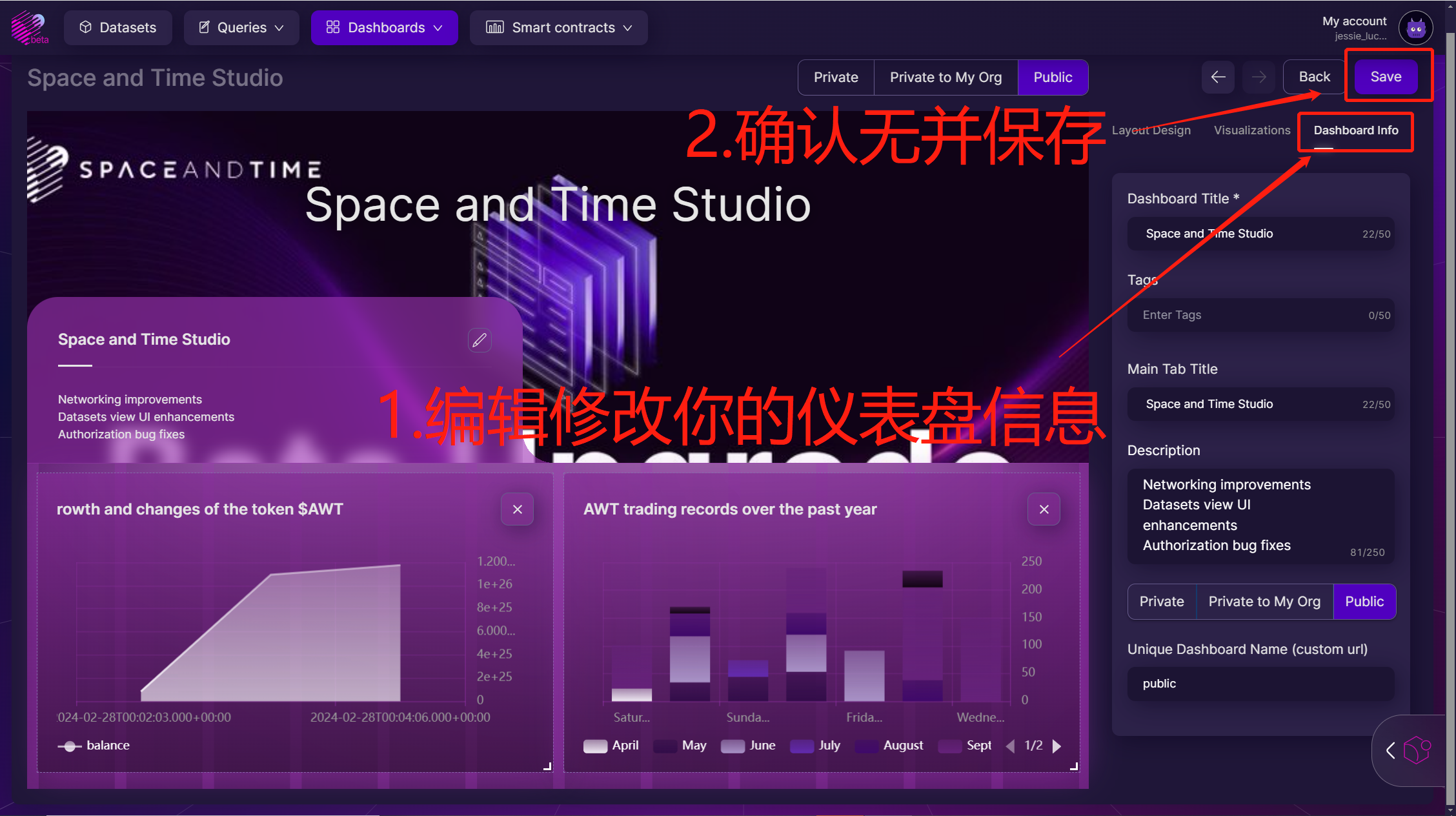Toggle the Sept legend entry
Screen dimensions: 1456x816
[965, 746]
